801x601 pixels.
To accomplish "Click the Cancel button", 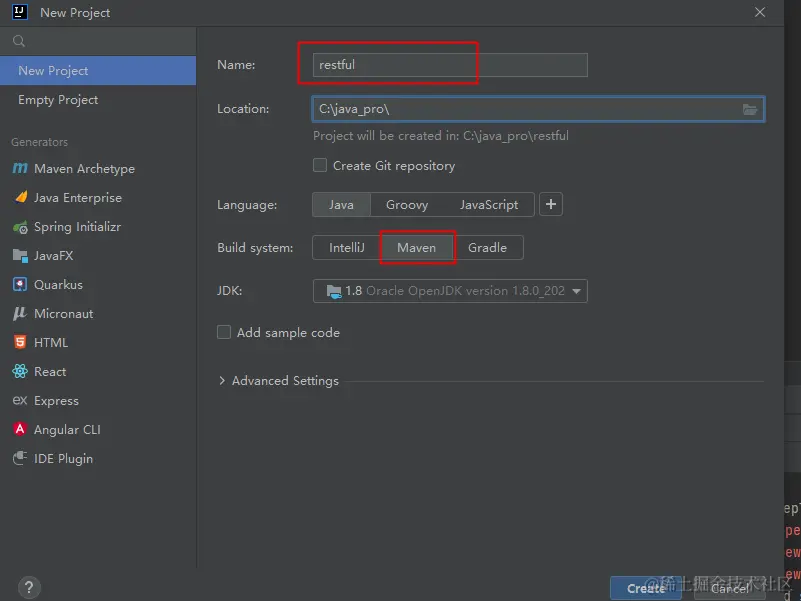I will pos(730,588).
